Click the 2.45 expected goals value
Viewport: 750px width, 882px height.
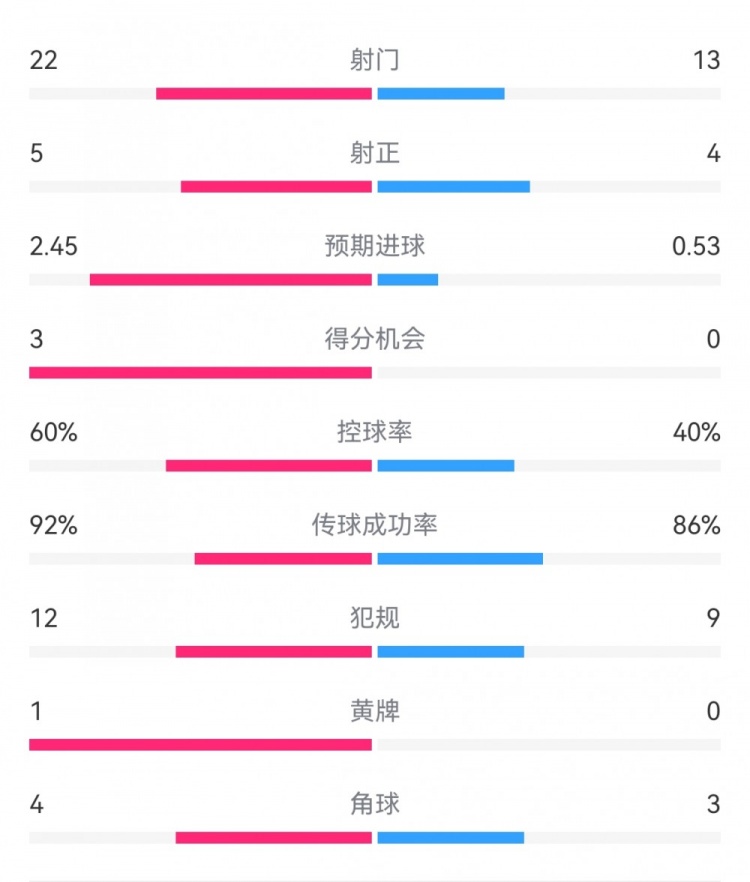(x=54, y=246)
